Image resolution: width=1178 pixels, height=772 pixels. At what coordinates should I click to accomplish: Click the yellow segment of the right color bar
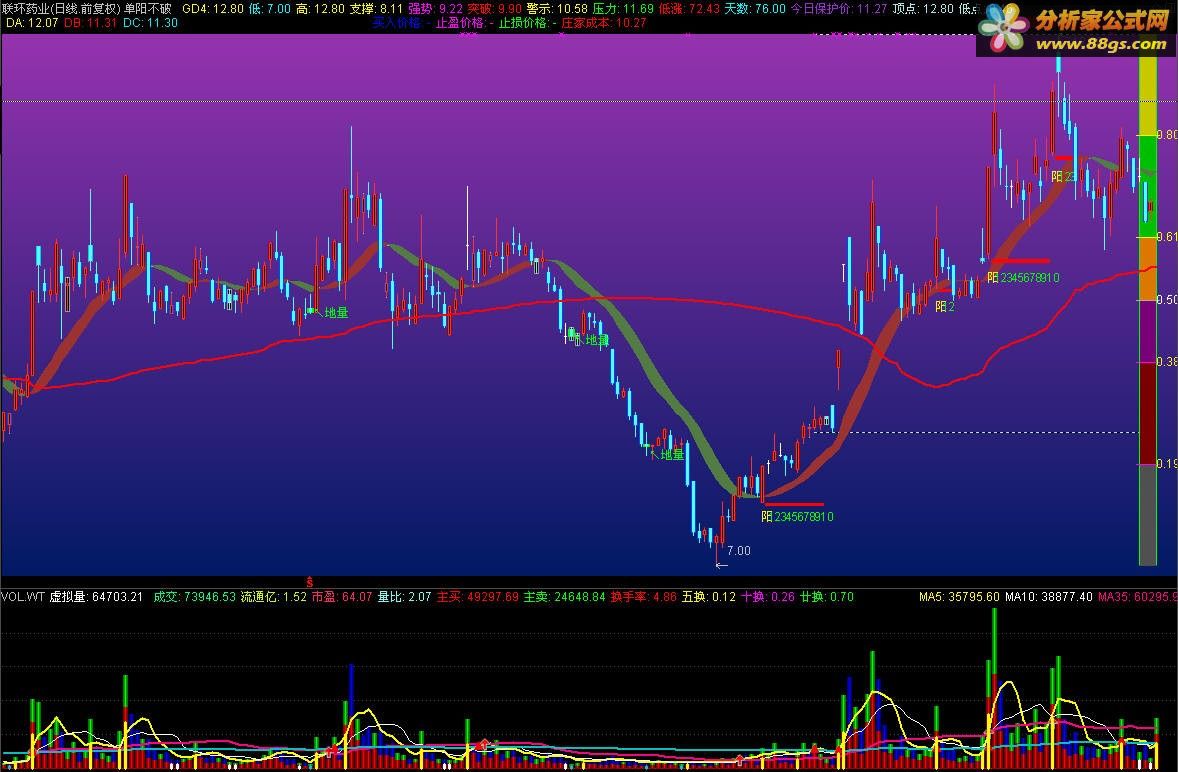point(1148,96)
